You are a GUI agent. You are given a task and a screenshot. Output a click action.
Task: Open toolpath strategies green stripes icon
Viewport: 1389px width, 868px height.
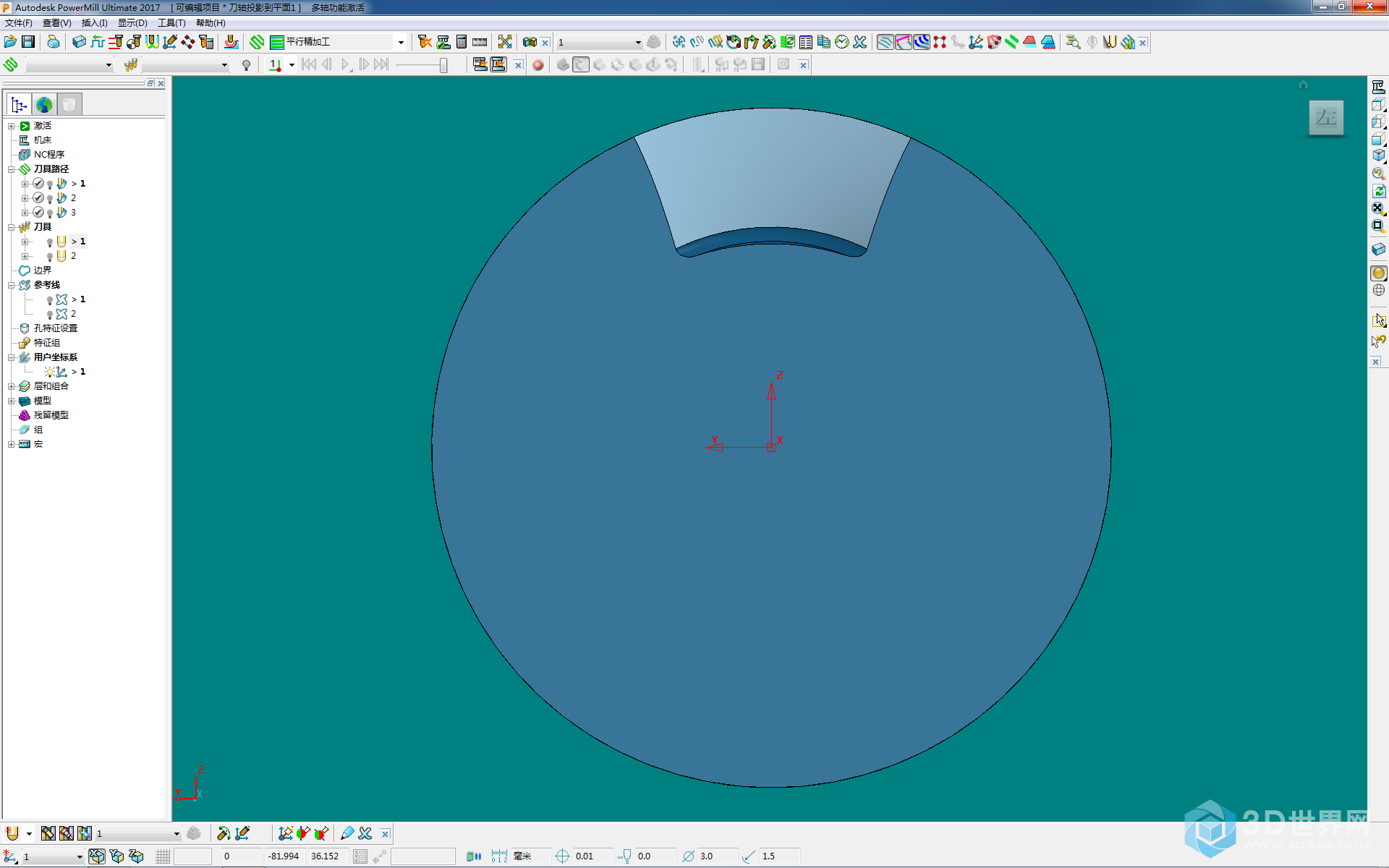point(257,42)
